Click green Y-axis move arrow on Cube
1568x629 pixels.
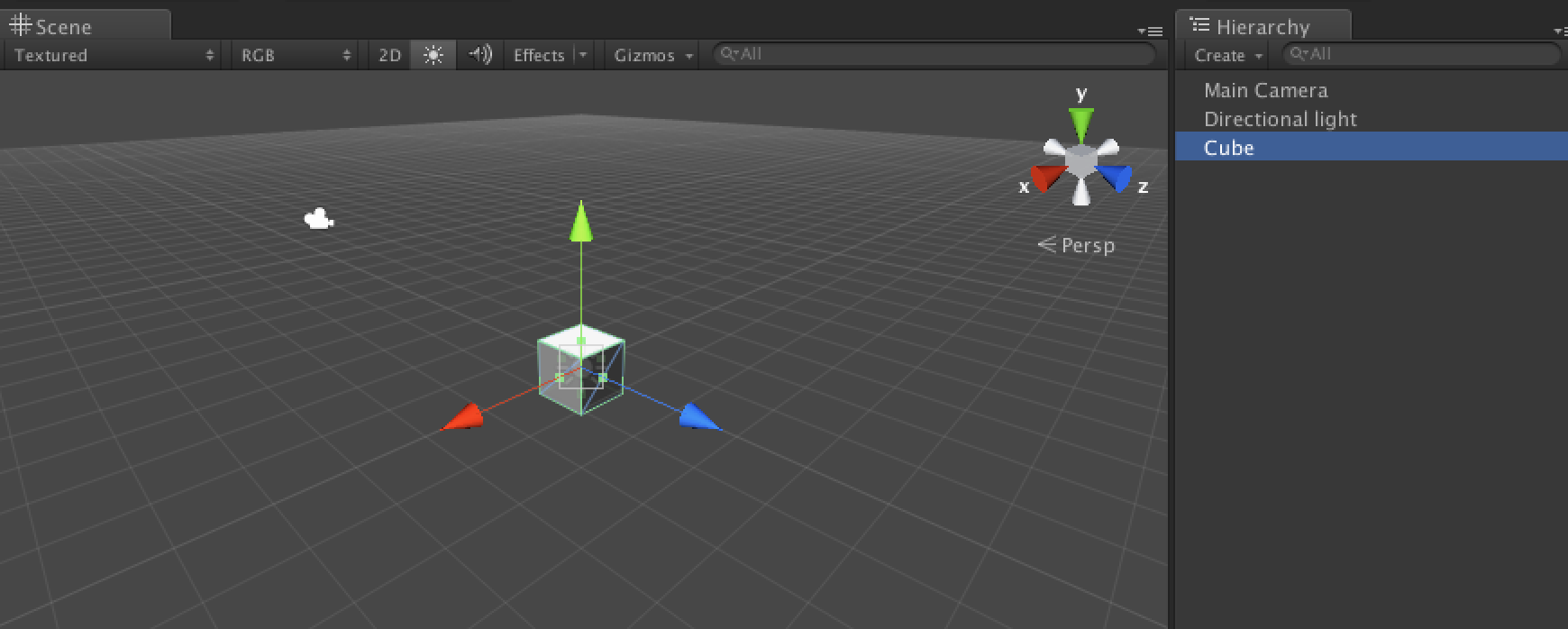pos(581,222)
